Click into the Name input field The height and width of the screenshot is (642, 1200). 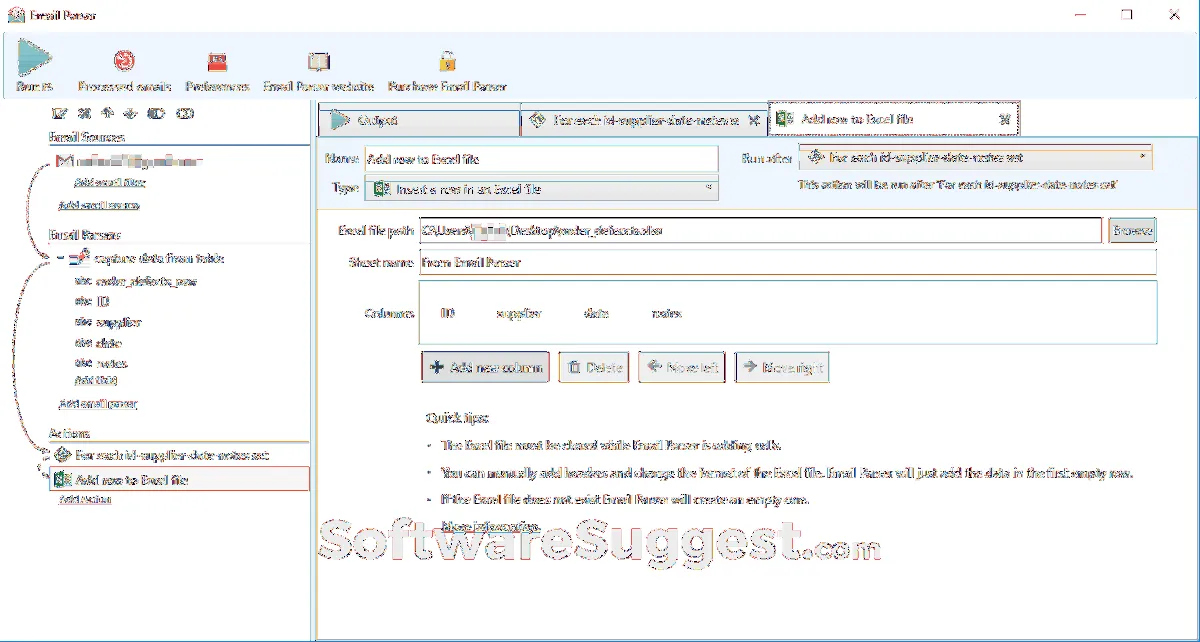540,158
